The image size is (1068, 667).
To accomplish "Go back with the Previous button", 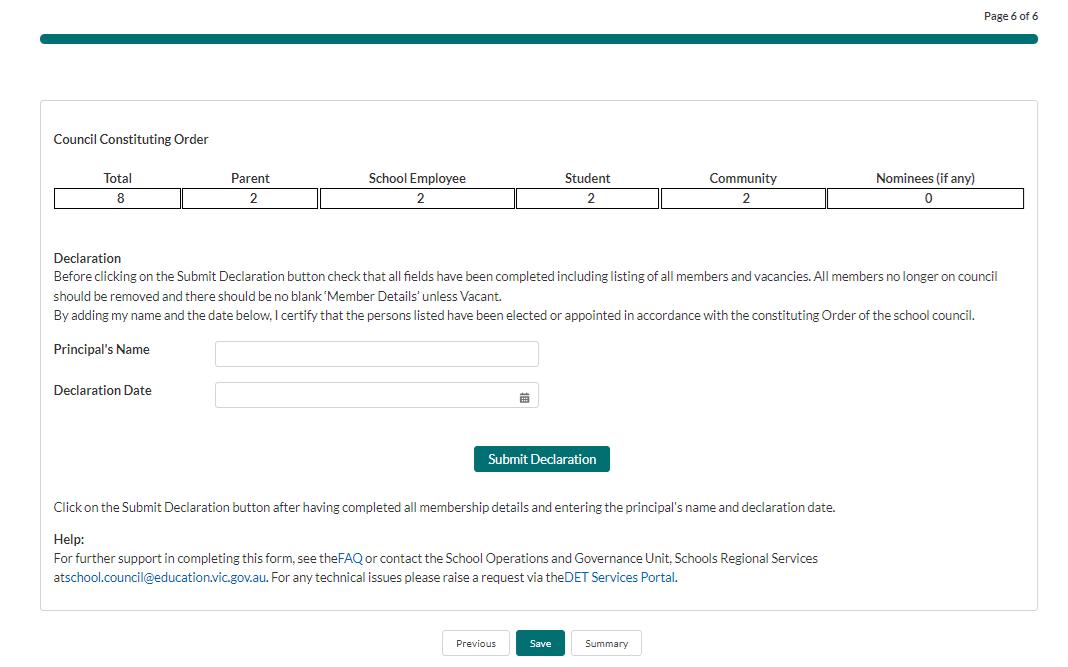I will point(475,643).
